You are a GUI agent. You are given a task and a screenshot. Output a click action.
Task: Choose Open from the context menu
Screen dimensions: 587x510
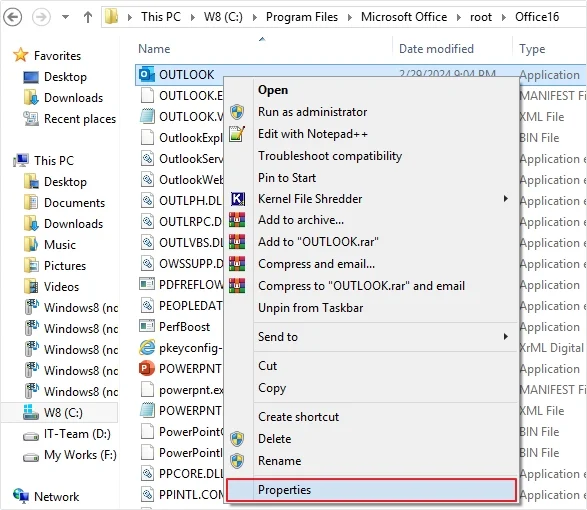pos(371,90)
